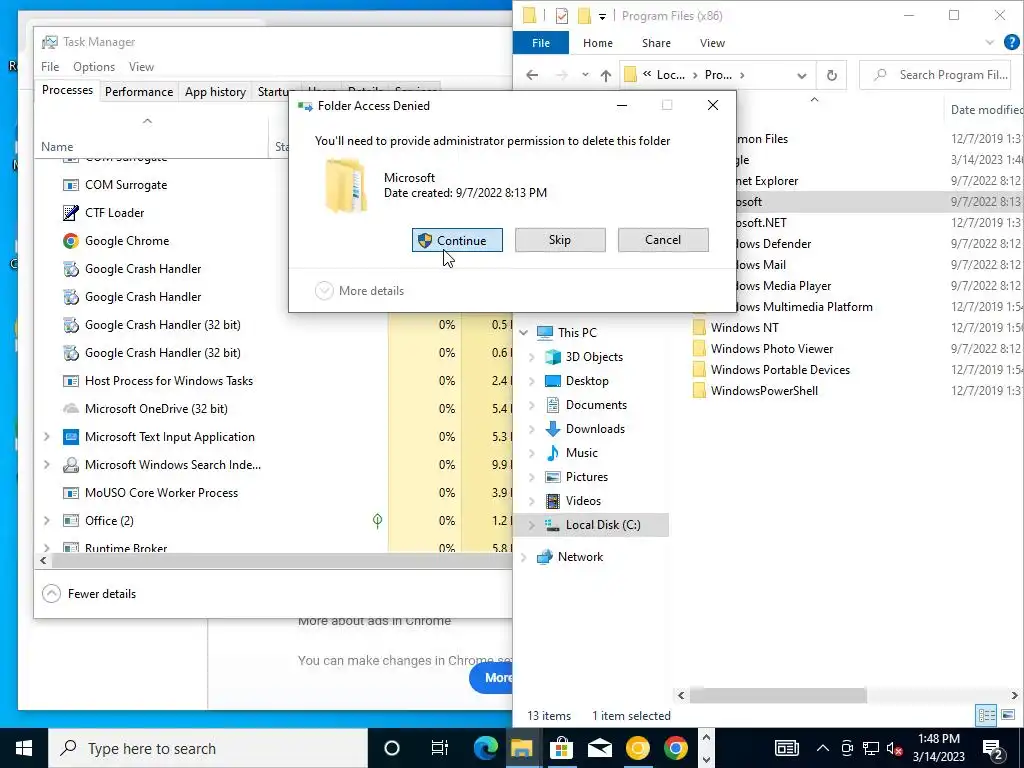Open Microsoft Edge from taskbar
The image size is (1024, 768).
[485, 748]
